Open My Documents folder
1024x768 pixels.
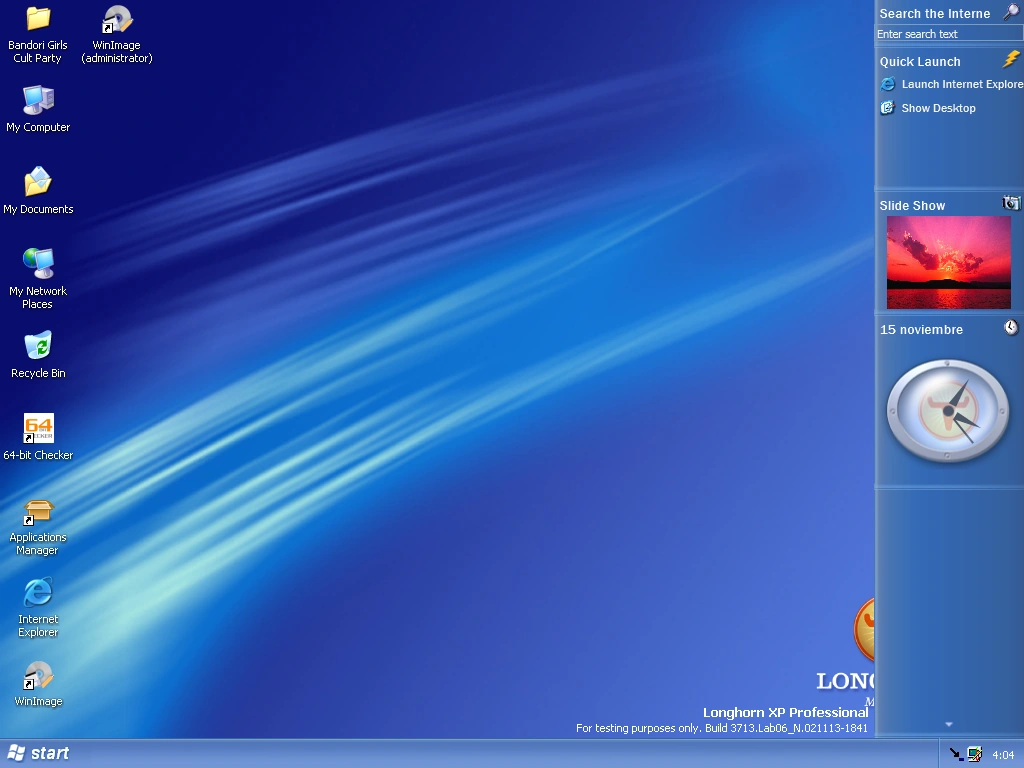click(38, 183)
